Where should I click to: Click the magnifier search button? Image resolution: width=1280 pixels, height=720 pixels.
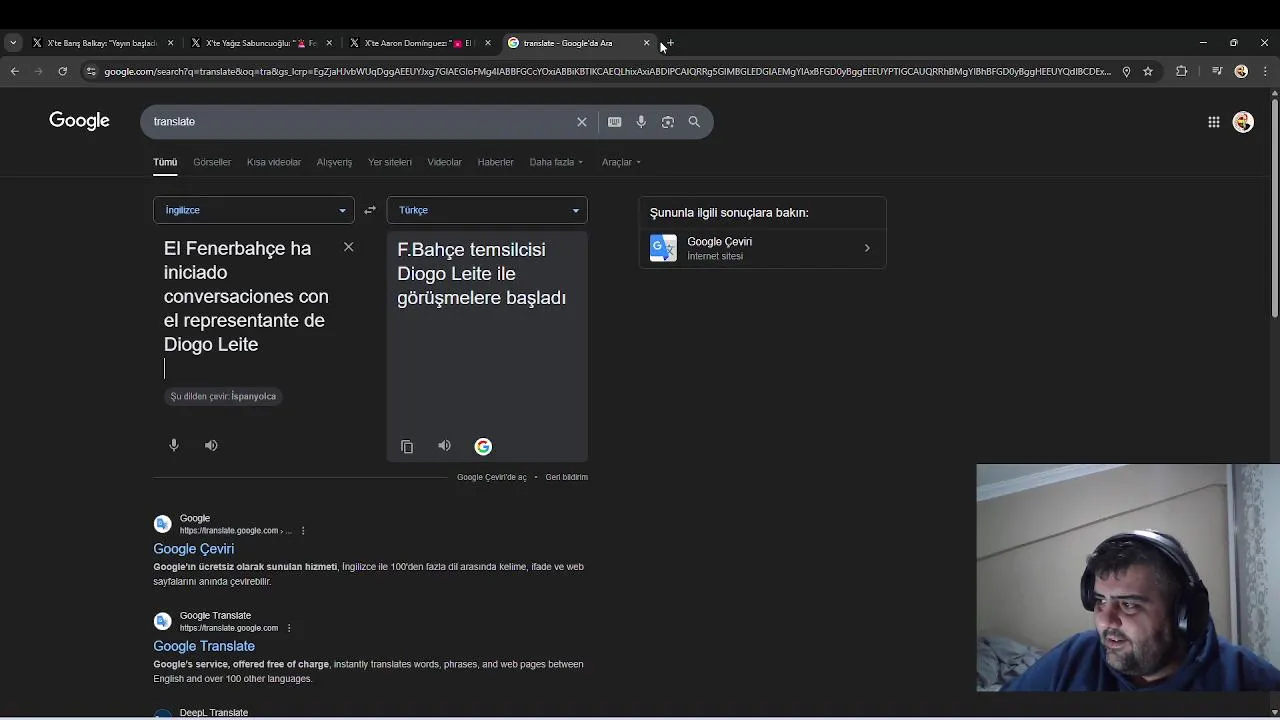tap(694, 122)
